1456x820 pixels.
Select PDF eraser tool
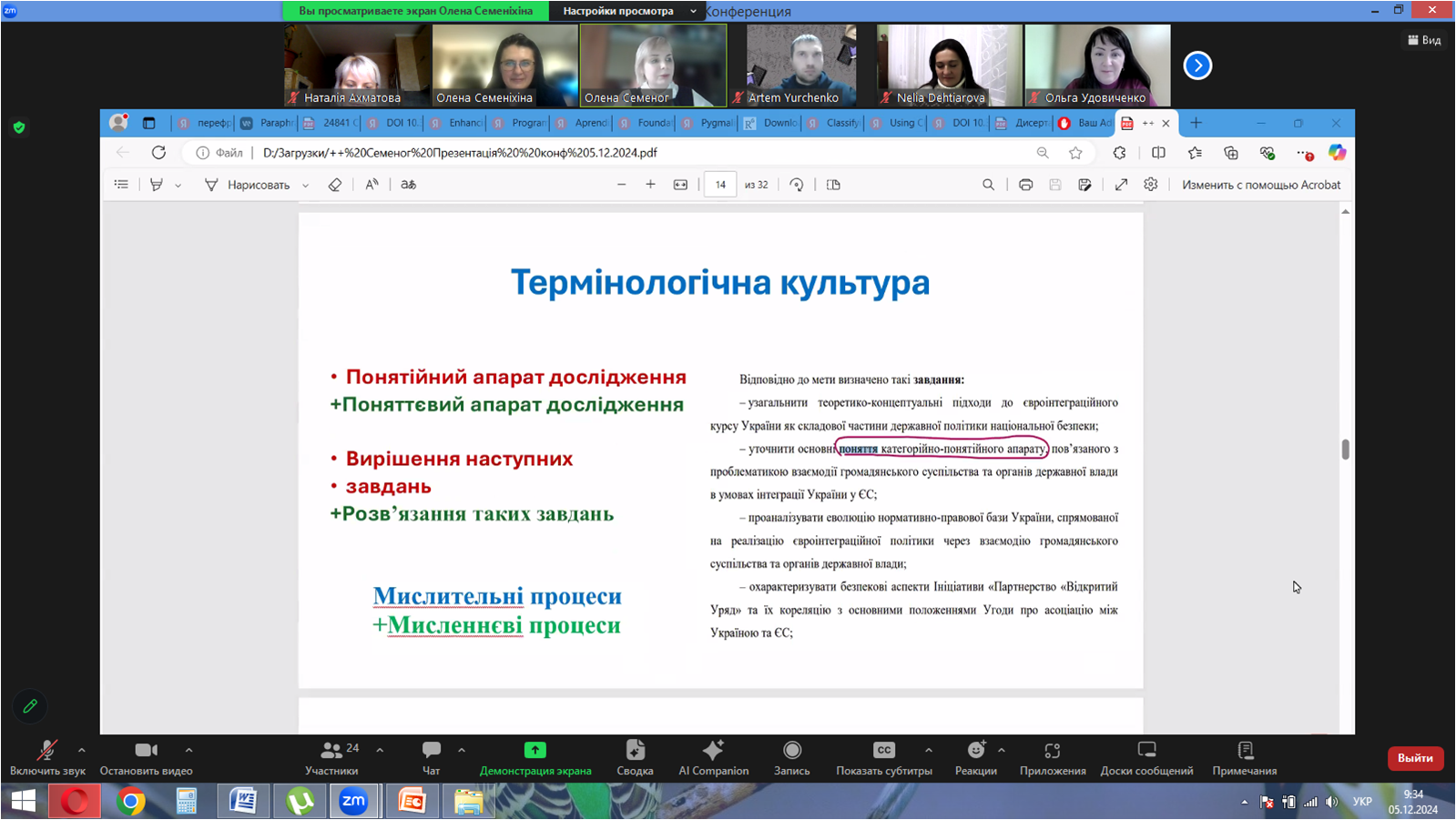[x=335, y=185]
